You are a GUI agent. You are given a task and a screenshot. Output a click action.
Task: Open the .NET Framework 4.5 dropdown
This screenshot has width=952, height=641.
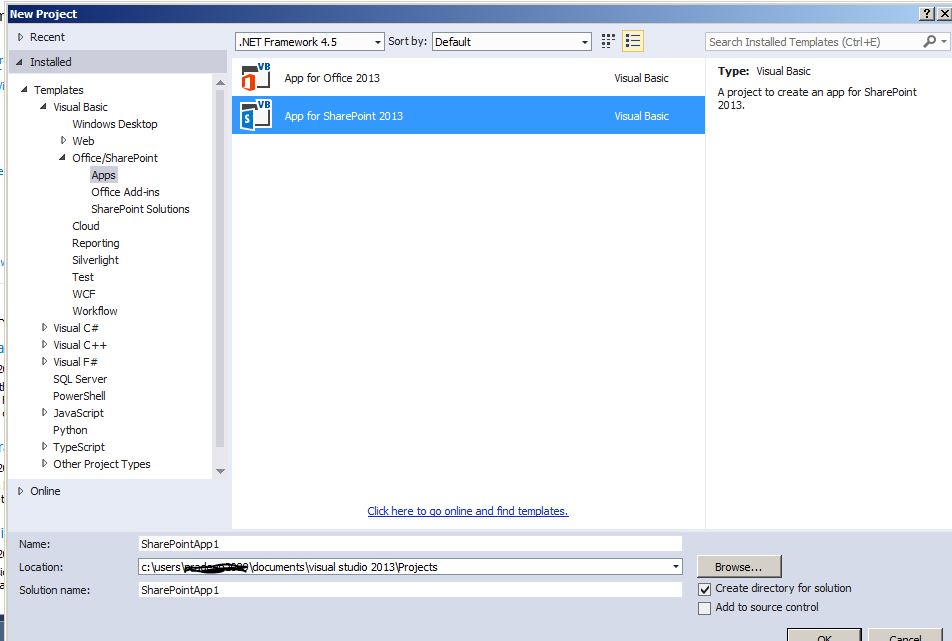(380, 41)
